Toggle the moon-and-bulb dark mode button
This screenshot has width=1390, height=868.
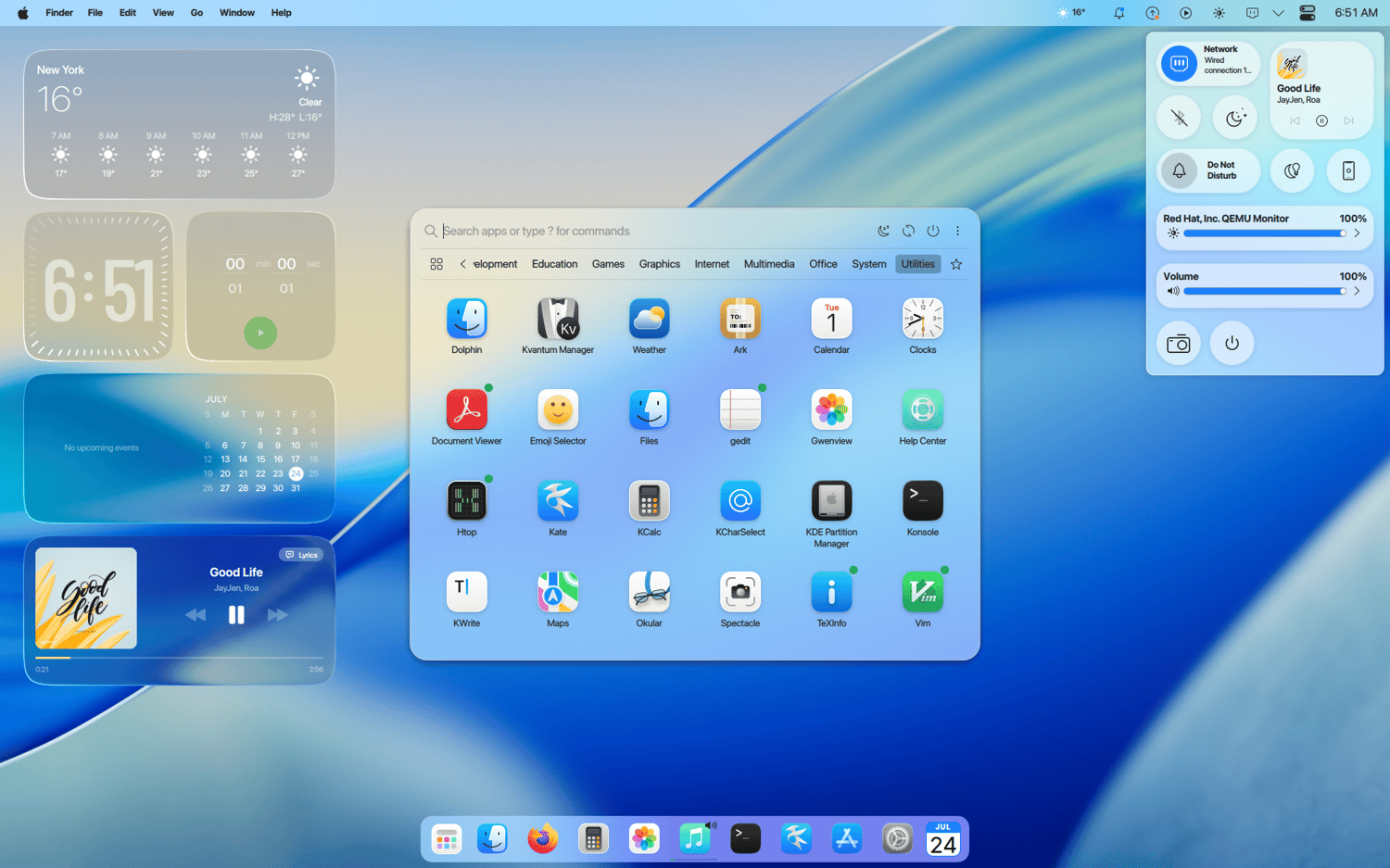[1292, 170]
